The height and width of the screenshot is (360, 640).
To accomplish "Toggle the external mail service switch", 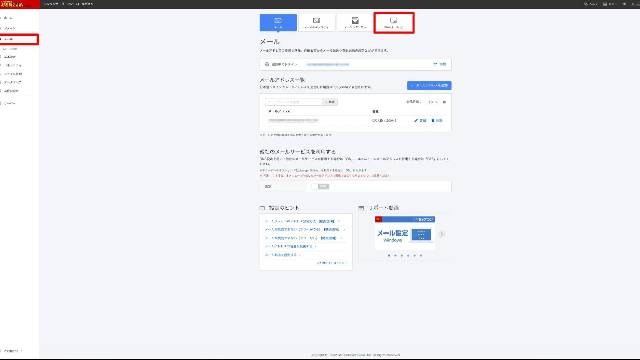I will (x=320, y=186).
